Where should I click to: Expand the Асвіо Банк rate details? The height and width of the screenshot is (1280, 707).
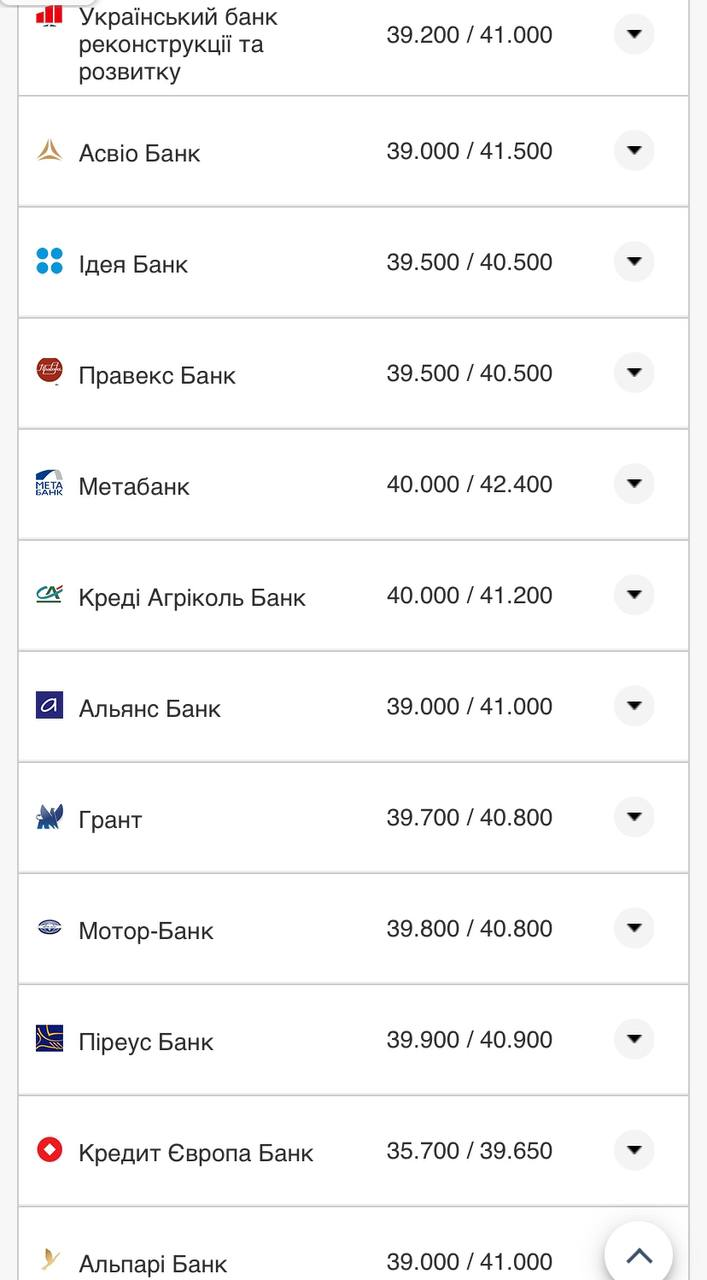(x=633, y=151)
